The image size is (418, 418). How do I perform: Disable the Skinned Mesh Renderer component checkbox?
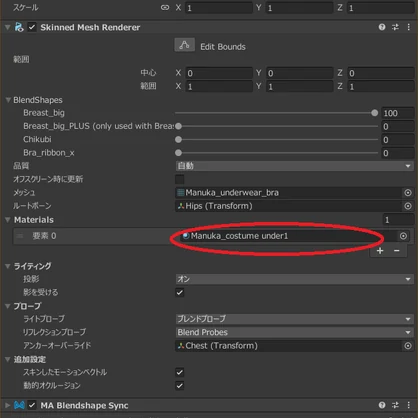click(32, 27)
